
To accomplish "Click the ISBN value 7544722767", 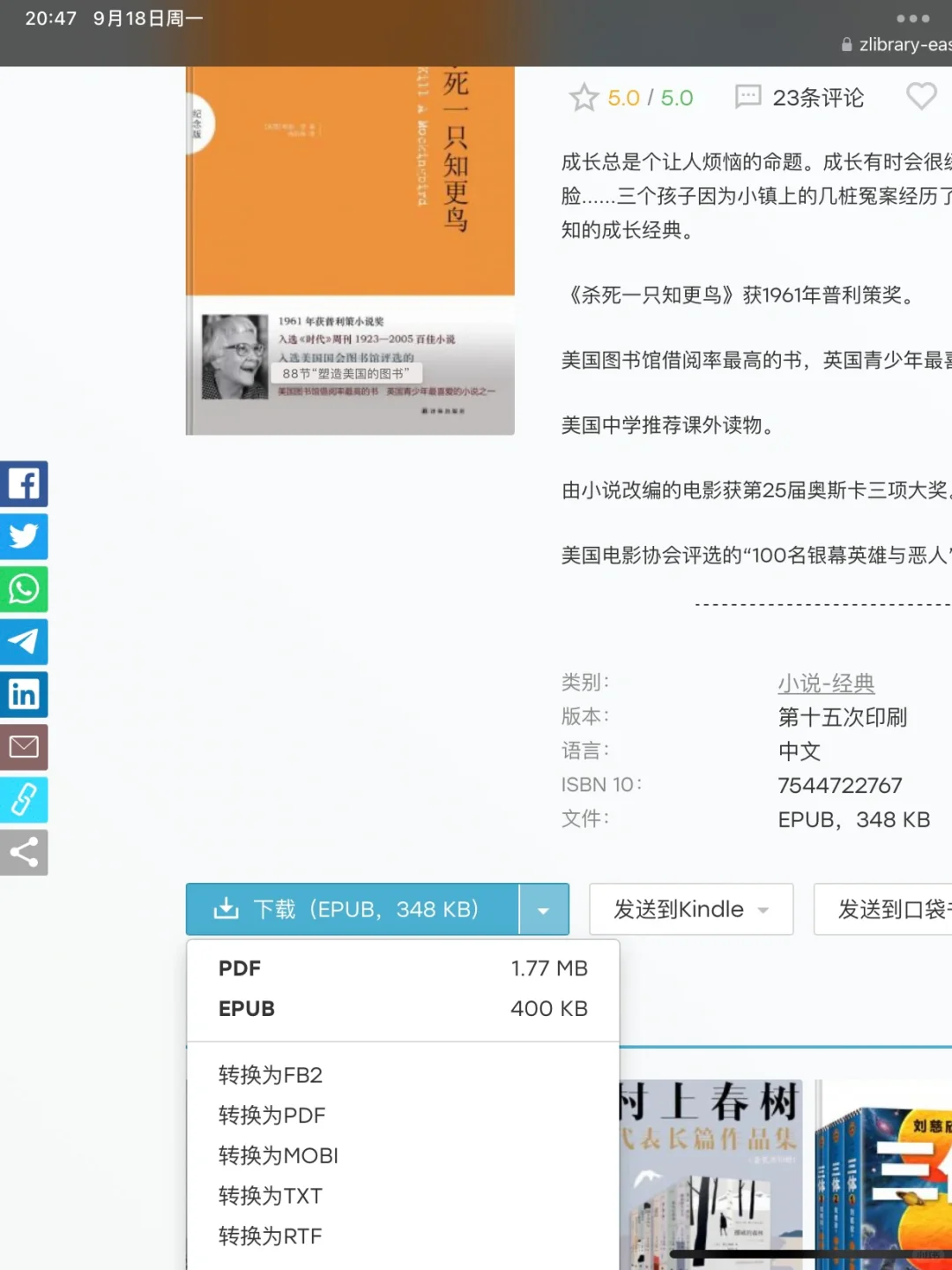I will click(x=840, y=785).
